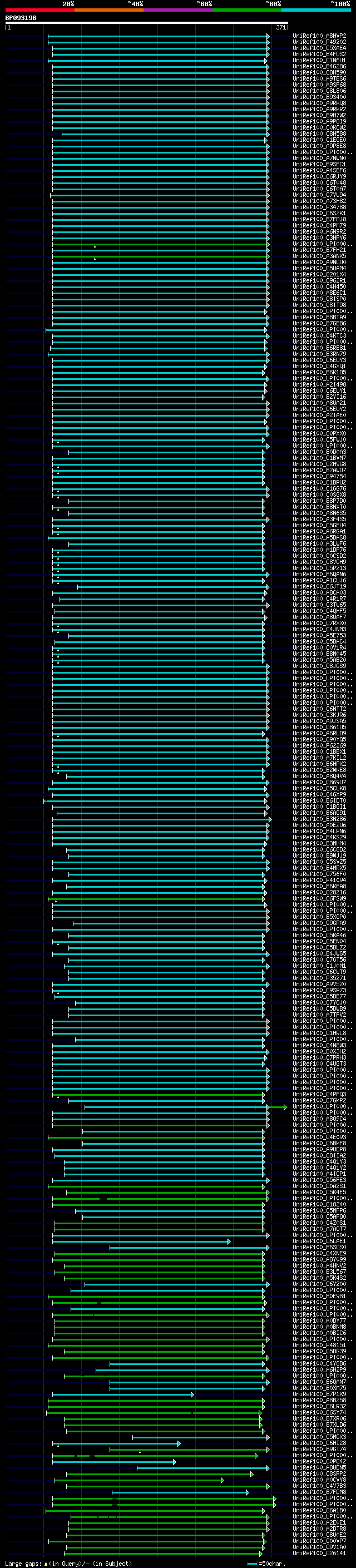Select hit label UniRef100_Q4GXP9

(319, 794)
